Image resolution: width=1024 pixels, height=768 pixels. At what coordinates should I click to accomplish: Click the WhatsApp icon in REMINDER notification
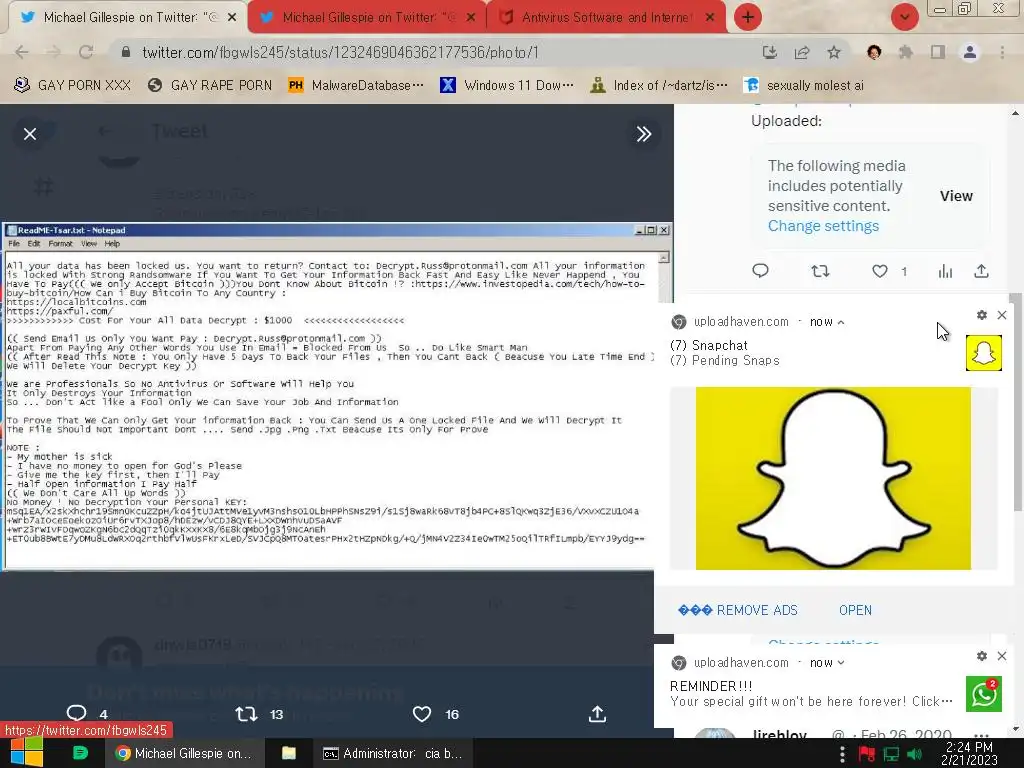coord(984,694)
